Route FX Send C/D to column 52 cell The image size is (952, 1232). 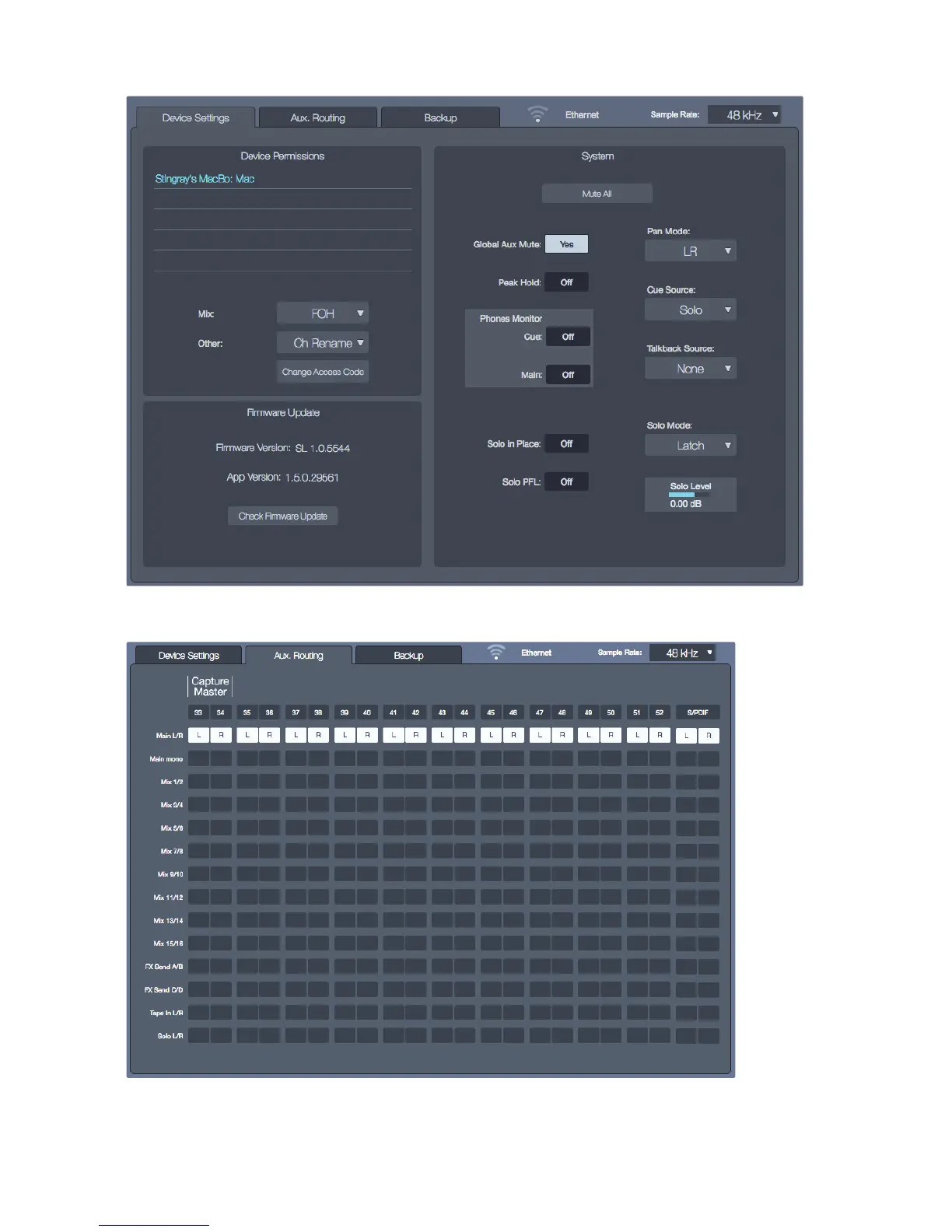pos(660,989)
